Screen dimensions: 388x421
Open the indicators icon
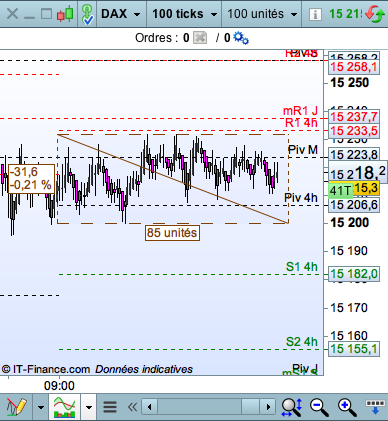click(65, 407)
